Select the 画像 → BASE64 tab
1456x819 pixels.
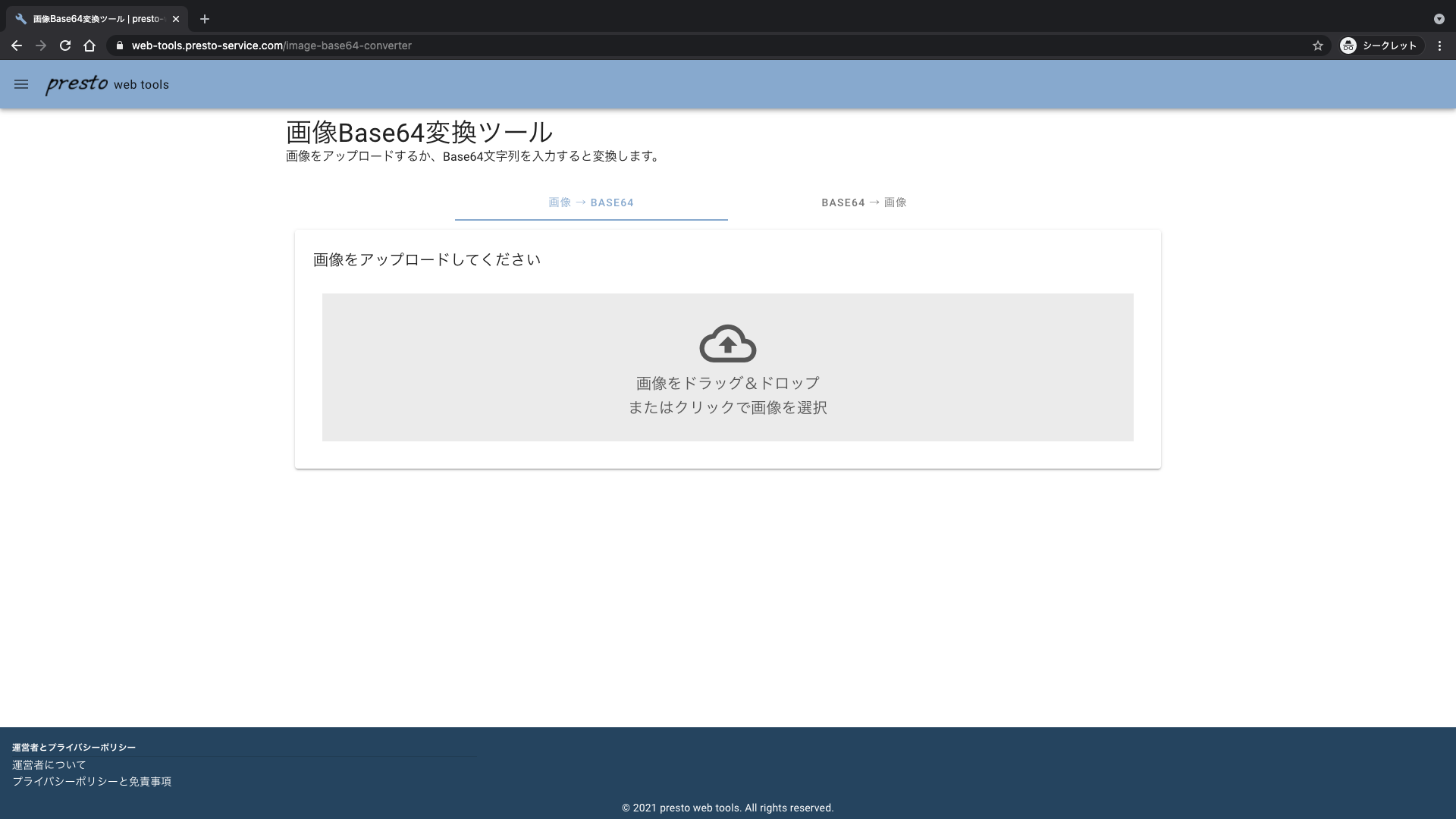591,202
